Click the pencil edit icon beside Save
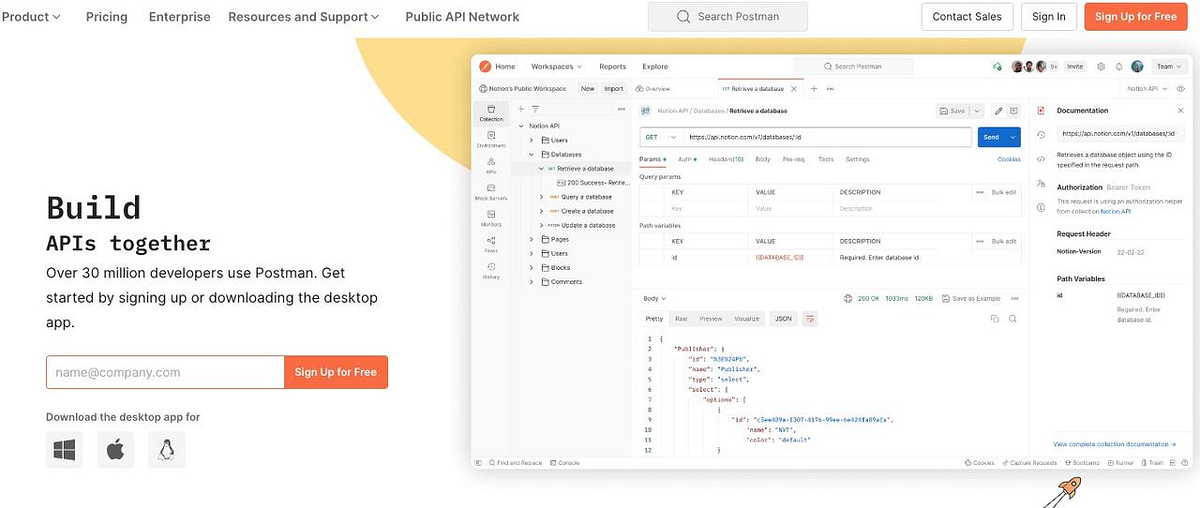The image size is (1200, 508). point(998,110)
